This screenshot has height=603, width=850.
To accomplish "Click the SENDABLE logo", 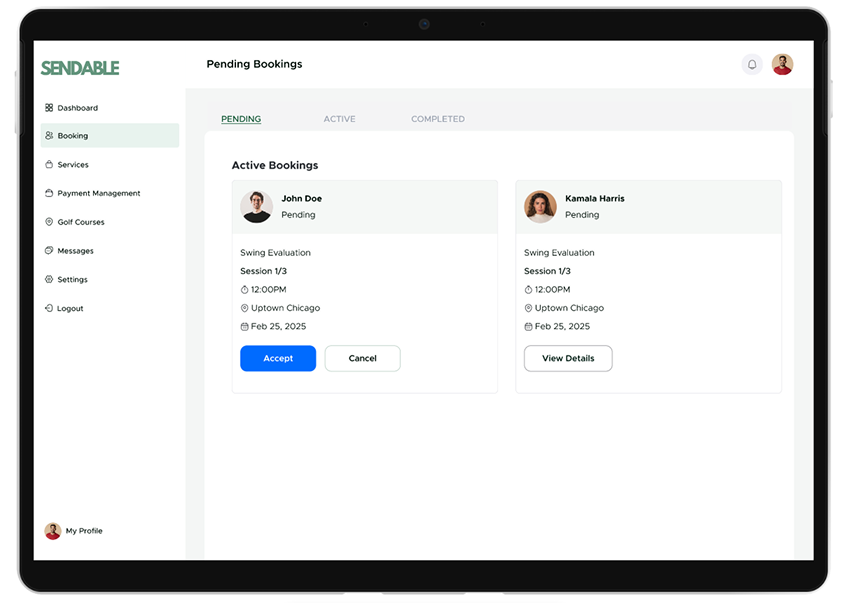I will [80, 68].
